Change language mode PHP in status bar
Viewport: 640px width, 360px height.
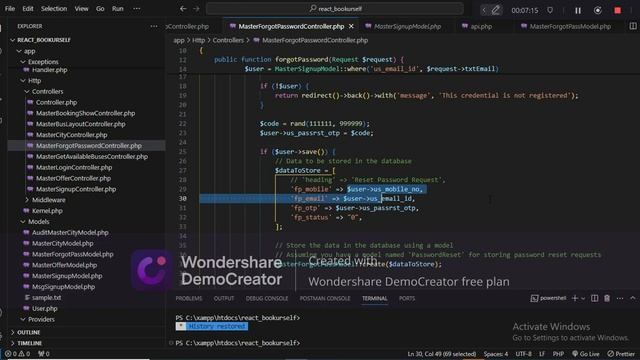click(558, 354)
